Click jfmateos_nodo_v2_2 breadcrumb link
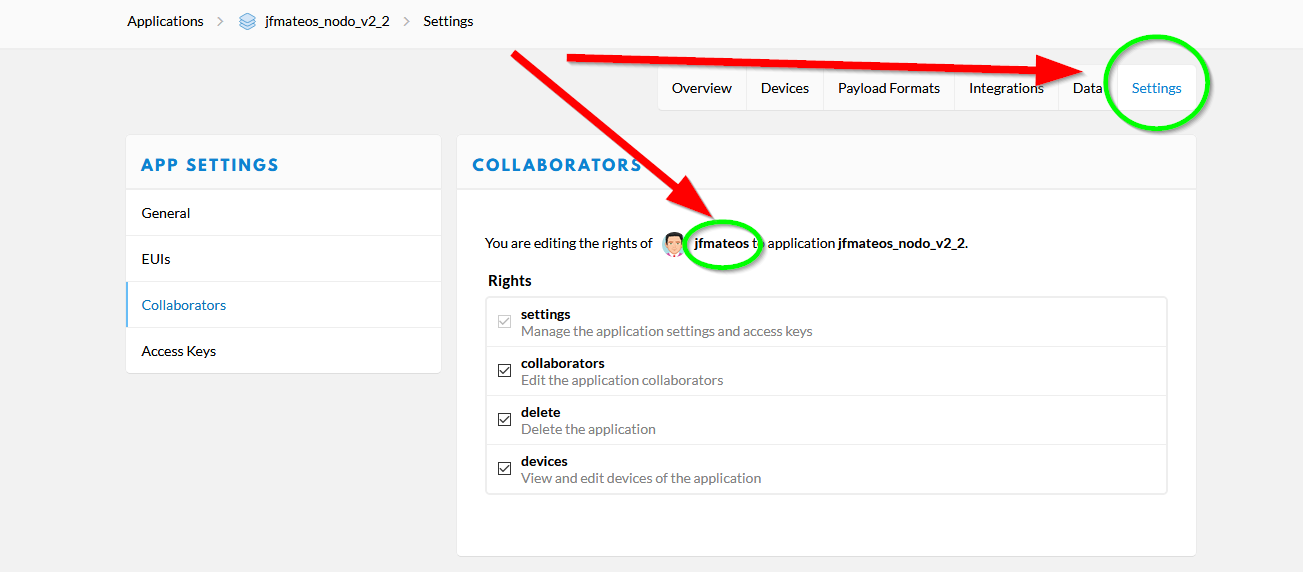 [x=327, y=21]
